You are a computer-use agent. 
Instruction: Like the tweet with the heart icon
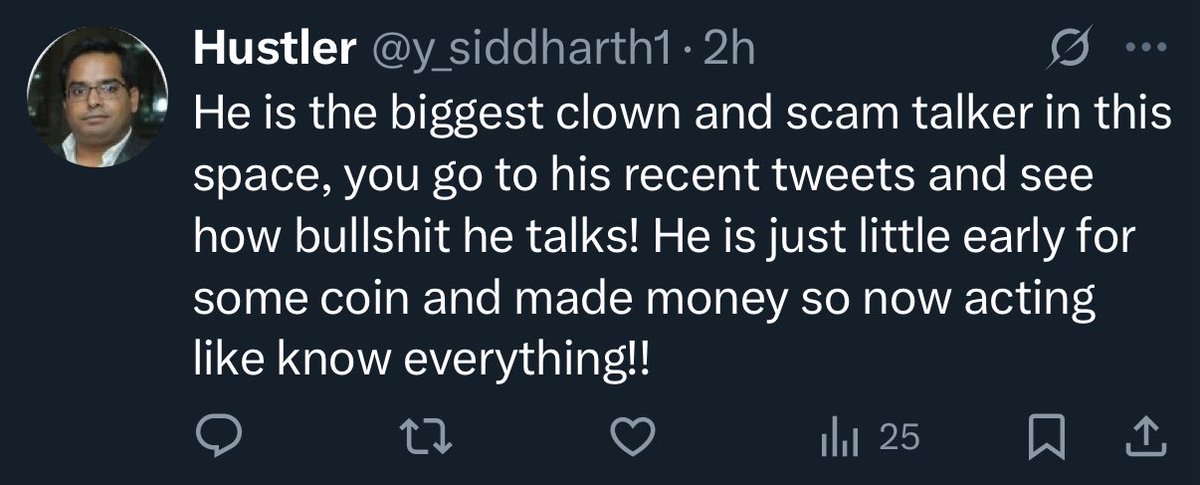(x=633, y=437)
